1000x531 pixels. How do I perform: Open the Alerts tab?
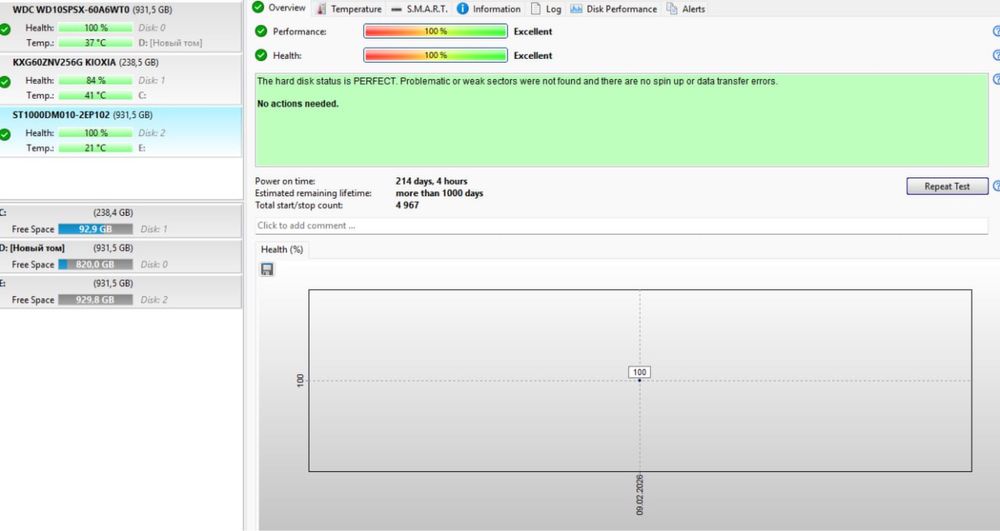(x=686, y=9)
